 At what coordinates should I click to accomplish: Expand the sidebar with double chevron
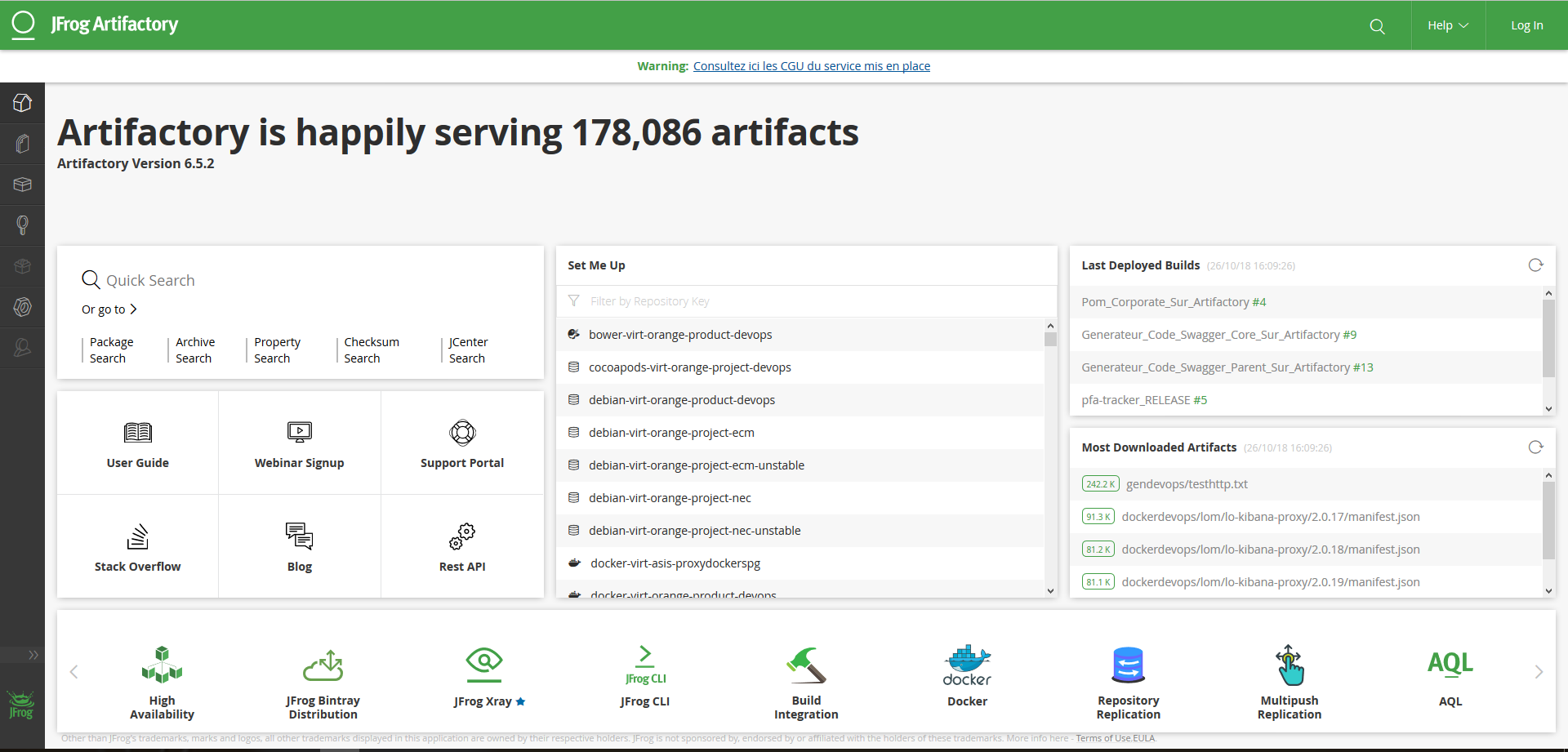coord(33,655)
